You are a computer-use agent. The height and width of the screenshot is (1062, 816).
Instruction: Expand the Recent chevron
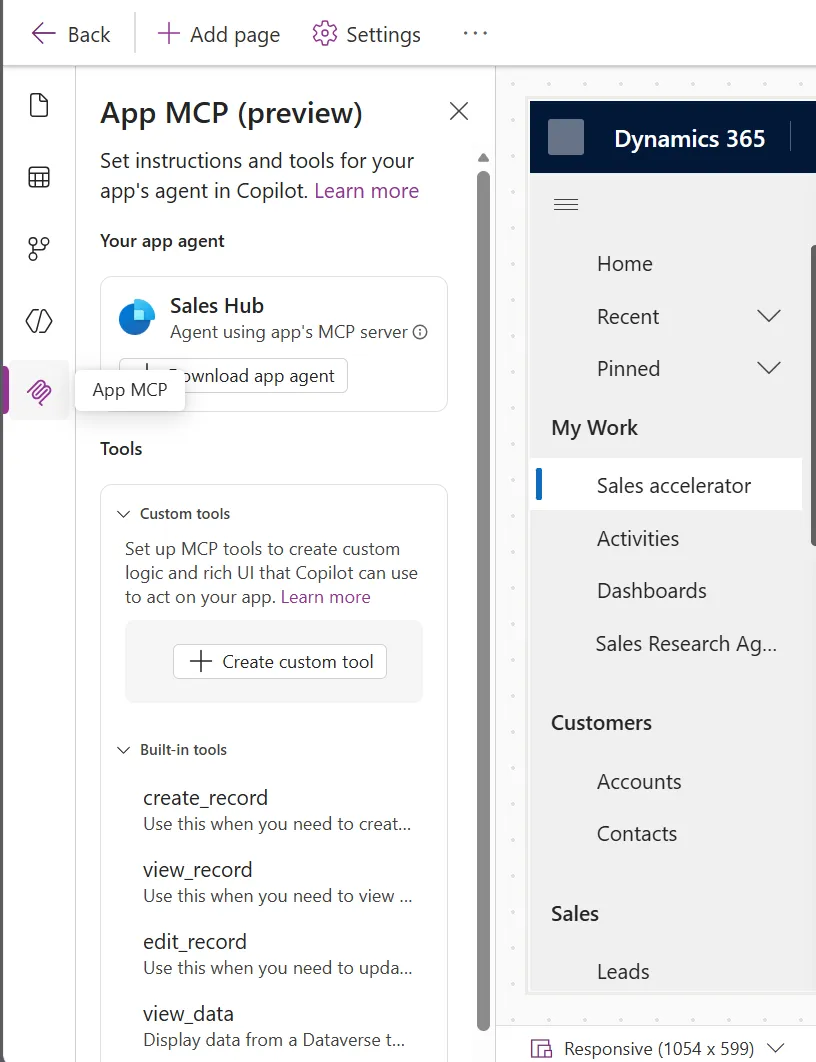coord(769,316)
